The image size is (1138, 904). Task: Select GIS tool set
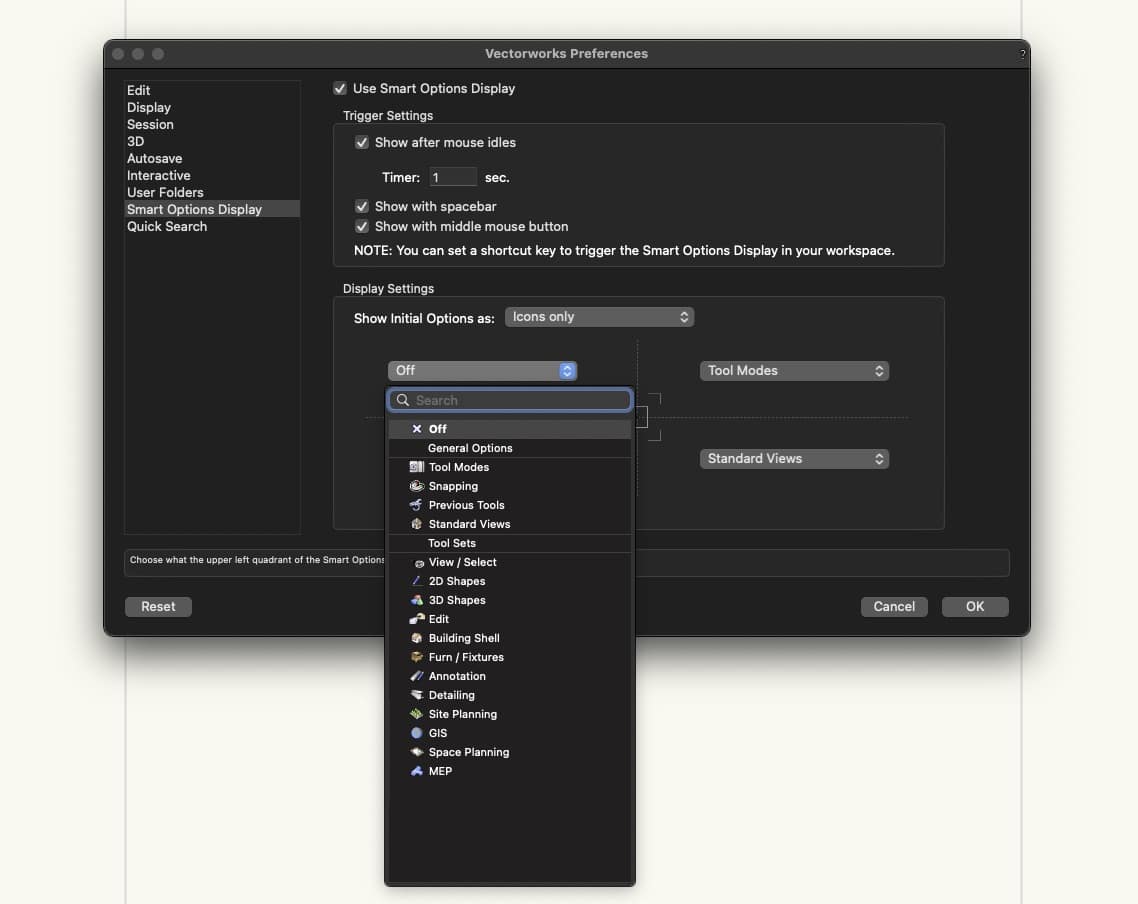tap(509, 733)
